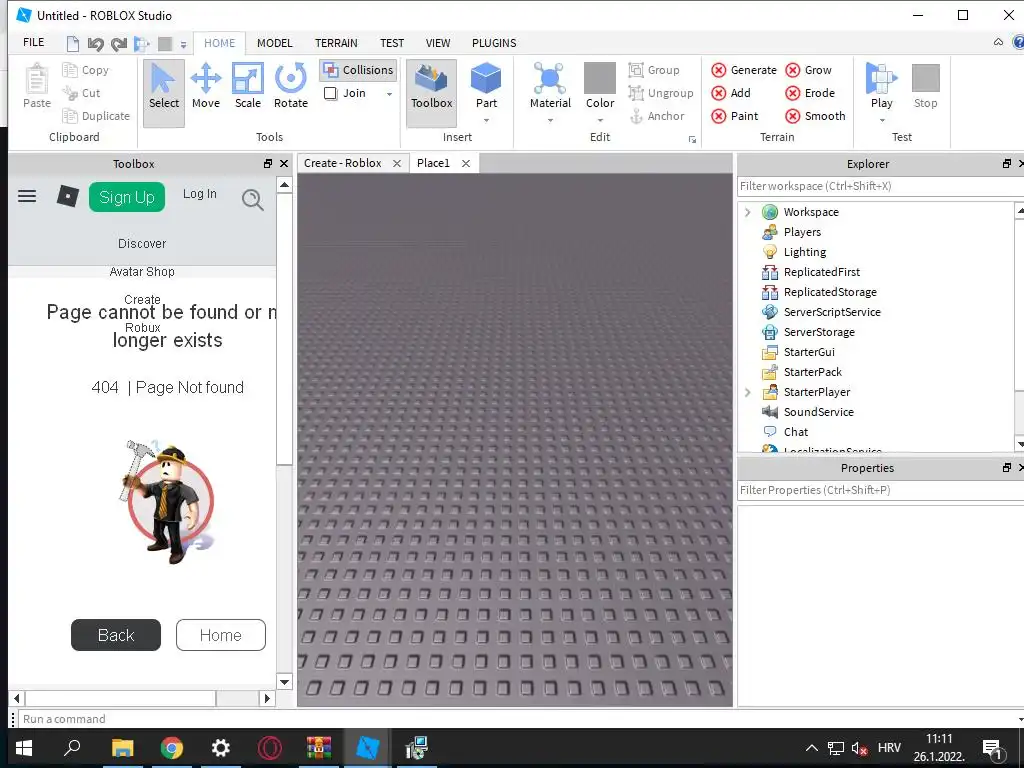The height and width of the screenshot is (768, 1024).
Task: Redo the last action
Action: pos(119,44)
